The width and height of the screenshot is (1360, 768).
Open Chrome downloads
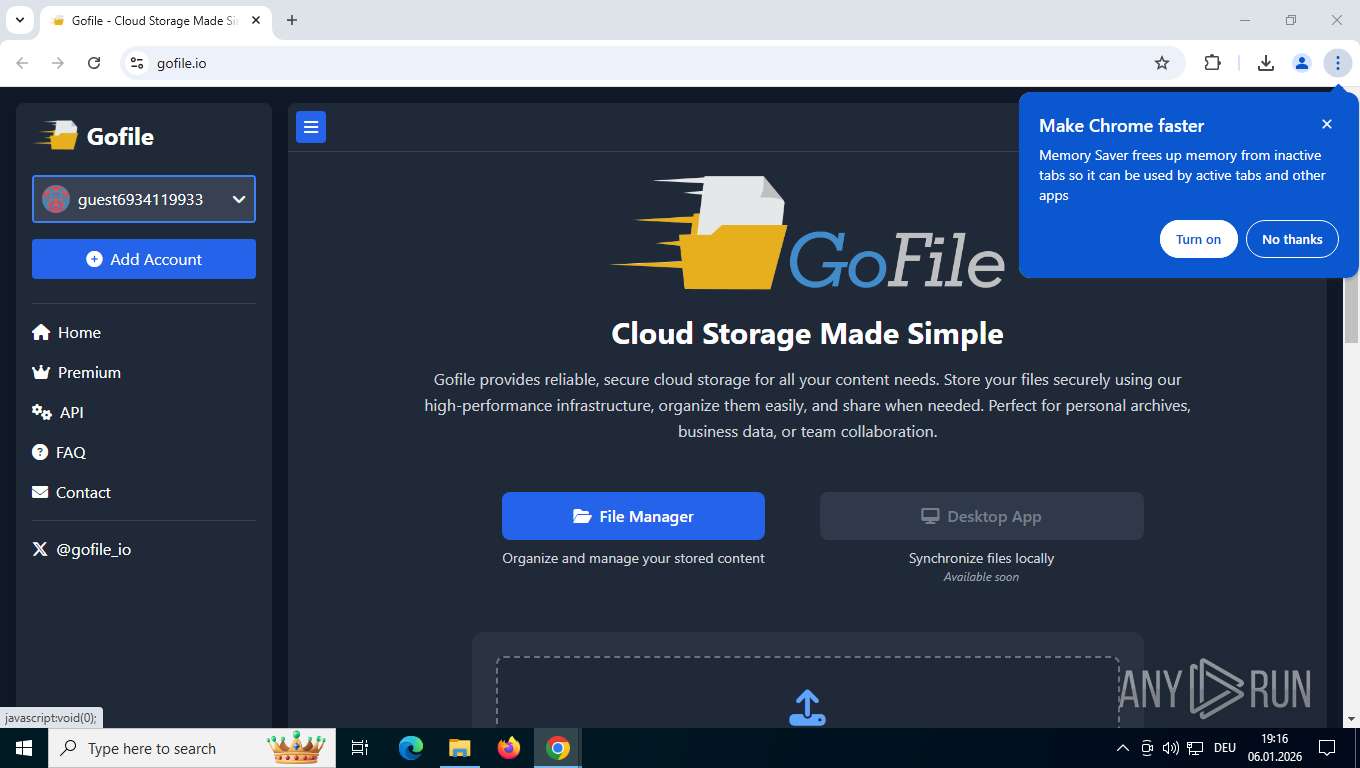[1266, 63]
